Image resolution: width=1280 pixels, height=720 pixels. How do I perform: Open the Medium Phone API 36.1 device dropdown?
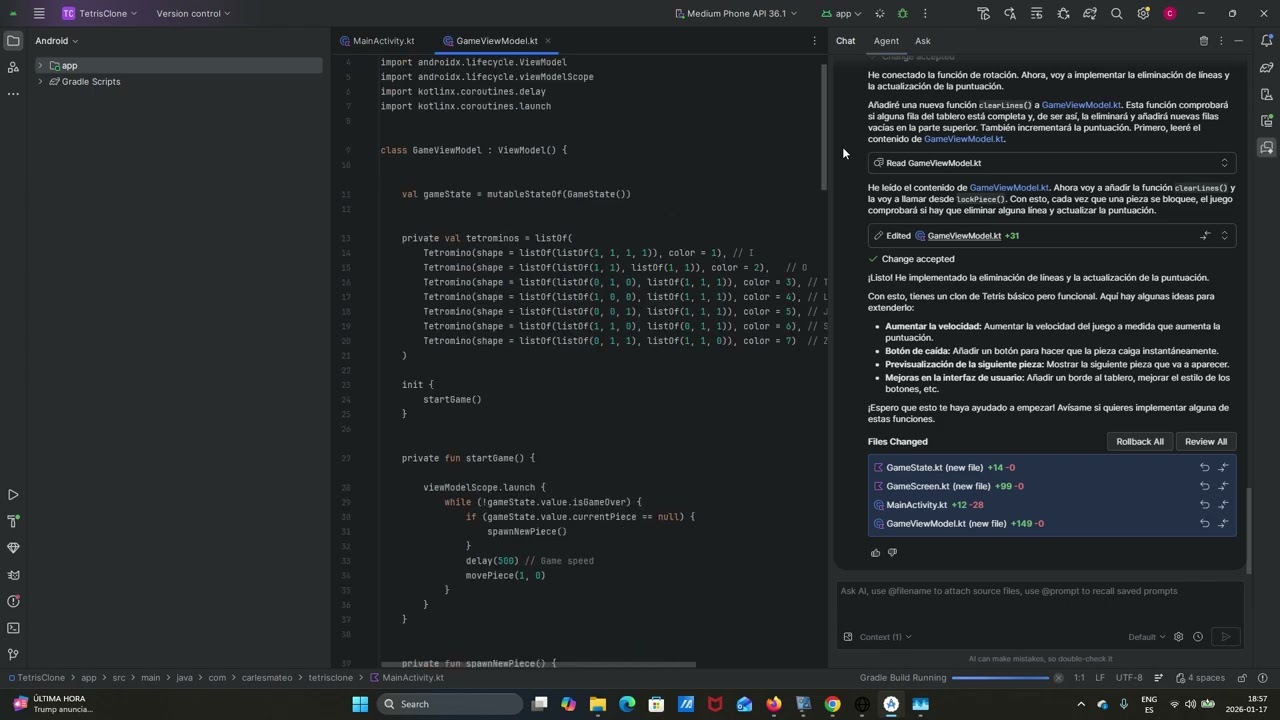[736, 13]
